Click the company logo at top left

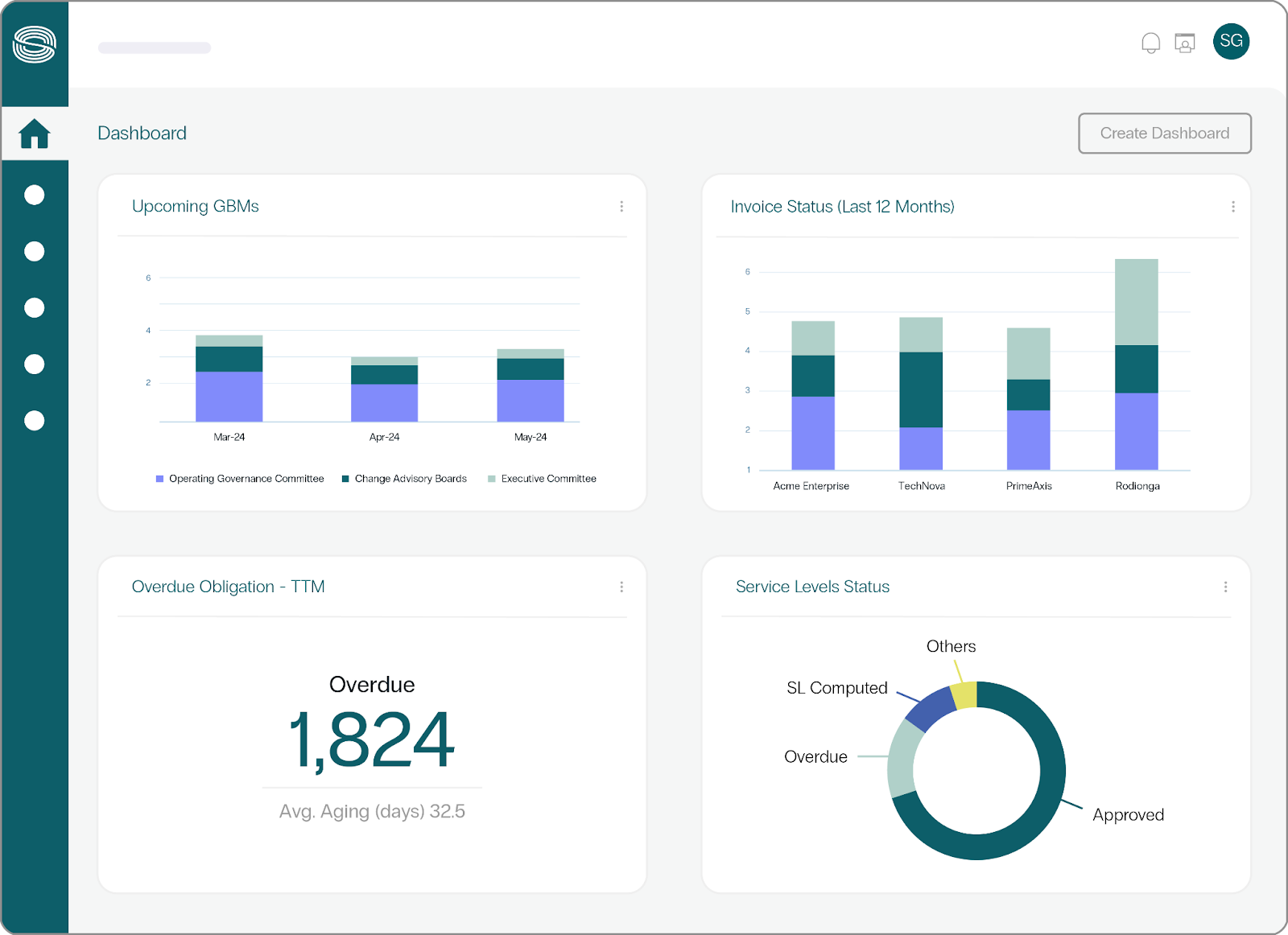click(x=35, y=44)
